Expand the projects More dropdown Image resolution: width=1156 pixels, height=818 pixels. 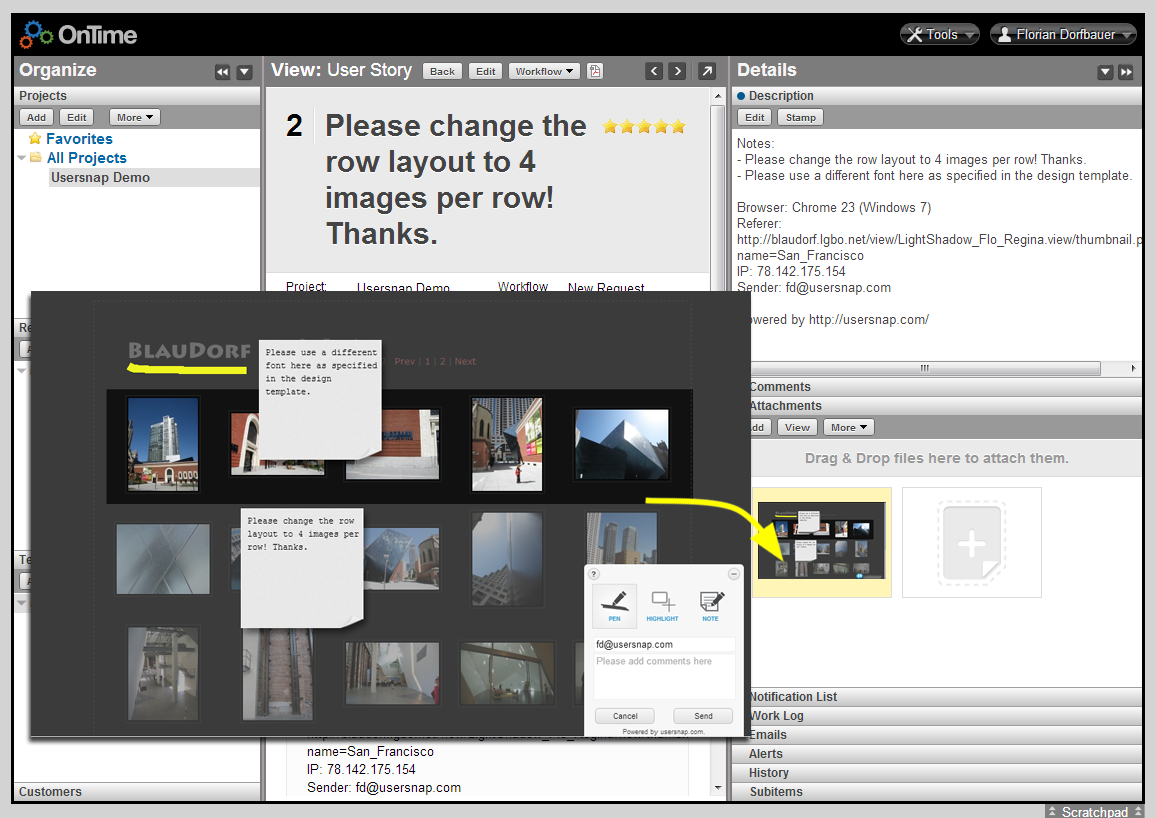[135, 117]
